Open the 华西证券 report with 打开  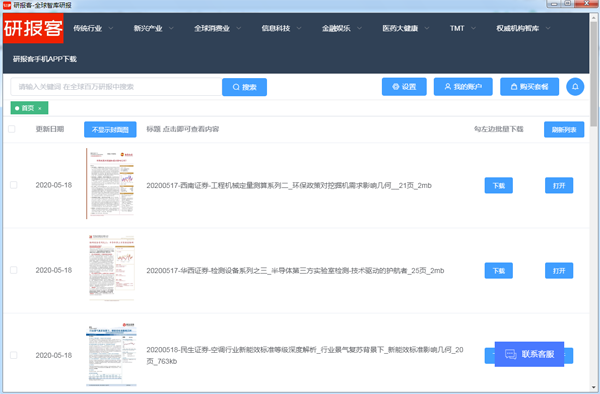coord(559,271)
